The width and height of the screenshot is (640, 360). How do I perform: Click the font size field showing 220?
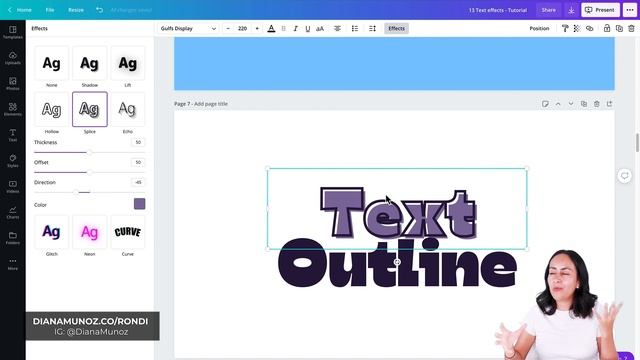pos(242,29)
